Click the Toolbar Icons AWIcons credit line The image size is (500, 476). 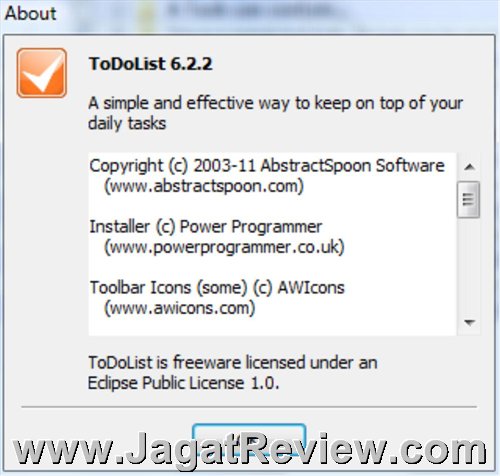217,287
